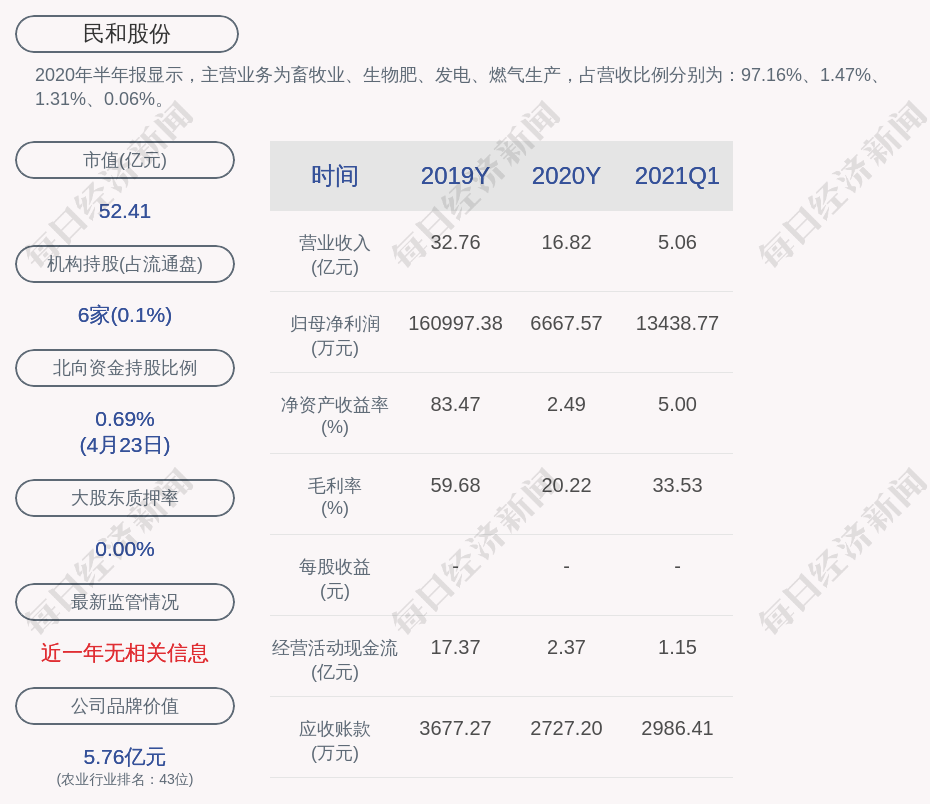Select the 公司品牌价值 label pill

pyautogui.click(x=125, y=706)
